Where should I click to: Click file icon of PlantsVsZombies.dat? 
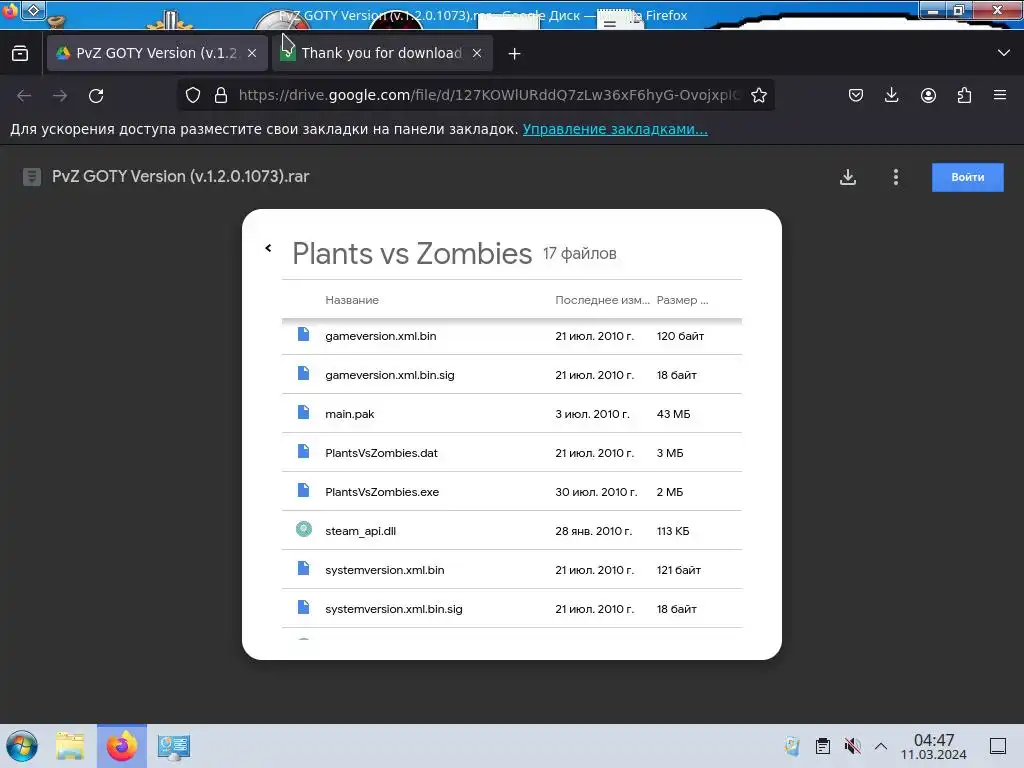[304, 451]
